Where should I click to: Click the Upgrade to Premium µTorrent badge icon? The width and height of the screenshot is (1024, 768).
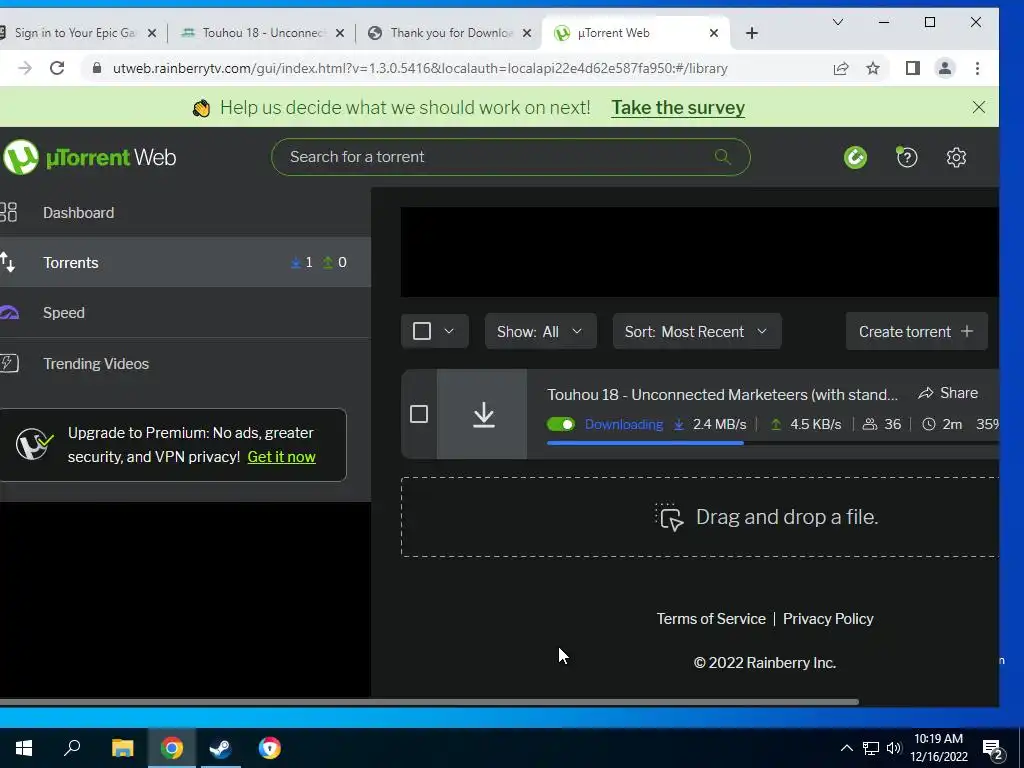pos(34,444)
